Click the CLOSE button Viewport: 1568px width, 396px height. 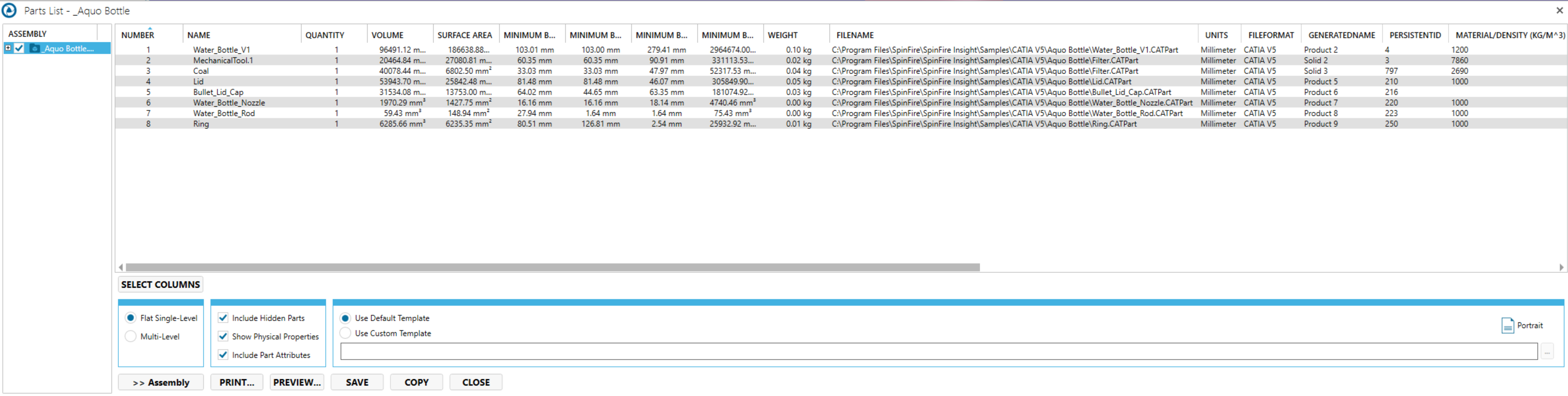pyautogui.click(x=476, y=383)
